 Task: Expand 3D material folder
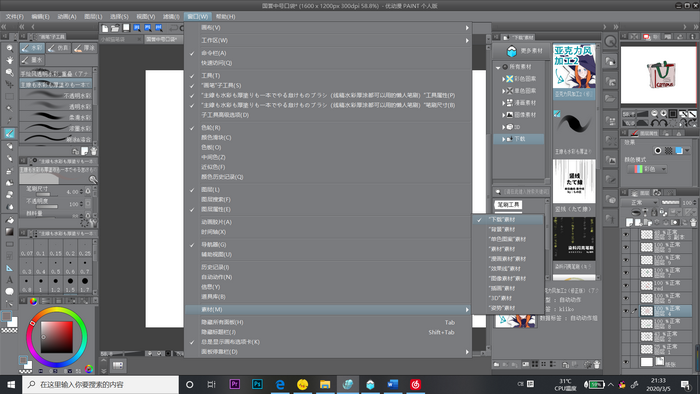click(503, 127)
